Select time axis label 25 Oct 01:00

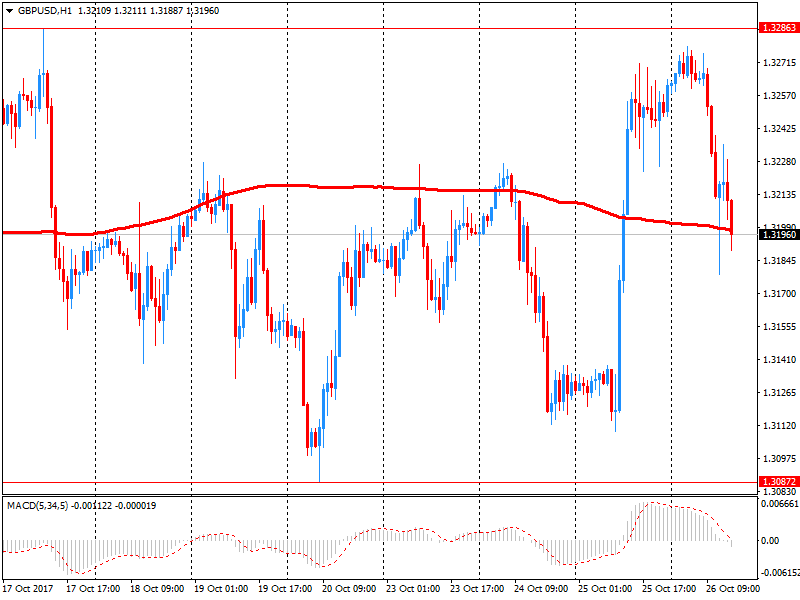(x=605, y=588)
